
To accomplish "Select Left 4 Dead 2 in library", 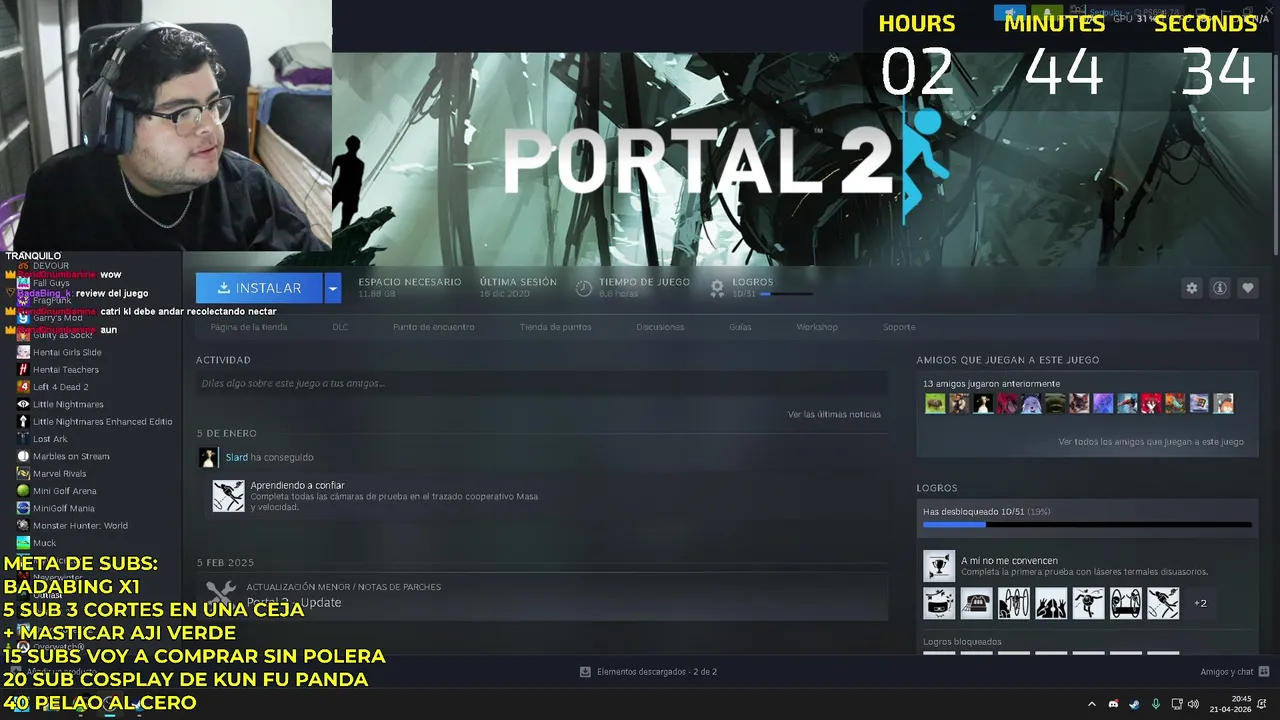I will 60,387.
